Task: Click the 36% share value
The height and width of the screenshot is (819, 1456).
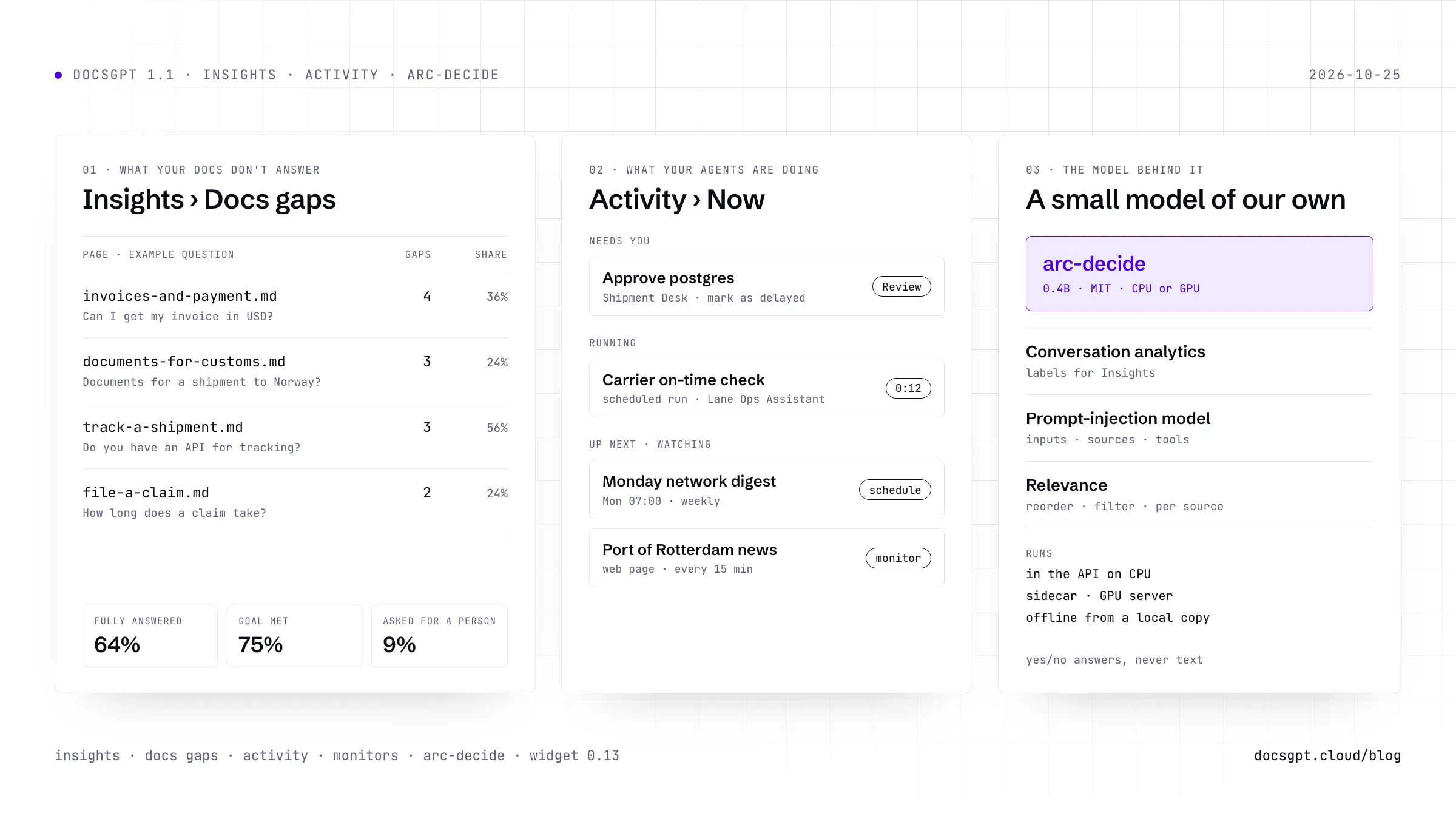Action: [x=497, y=297]
